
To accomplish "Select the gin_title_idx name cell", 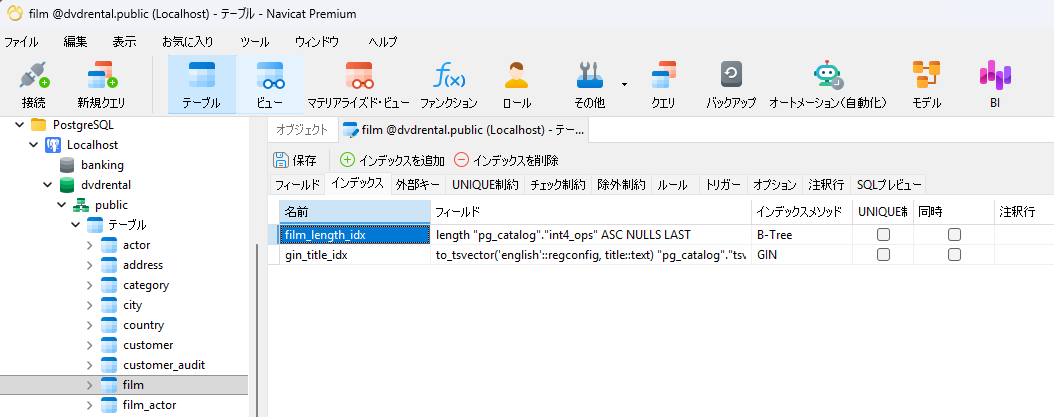I will 355,255.
